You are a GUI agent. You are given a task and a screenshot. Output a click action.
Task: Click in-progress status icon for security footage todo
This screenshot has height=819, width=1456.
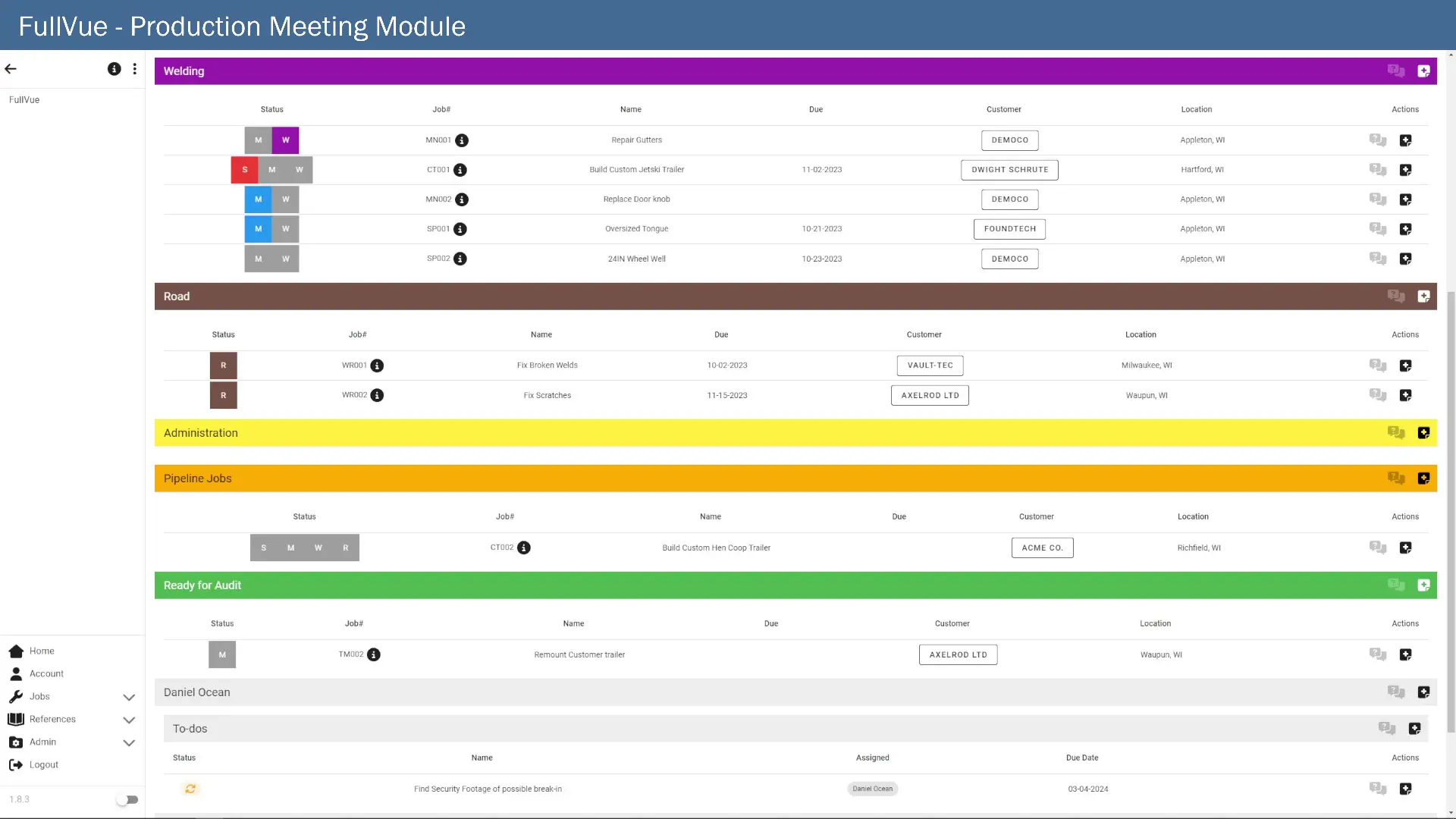[190, 789]
